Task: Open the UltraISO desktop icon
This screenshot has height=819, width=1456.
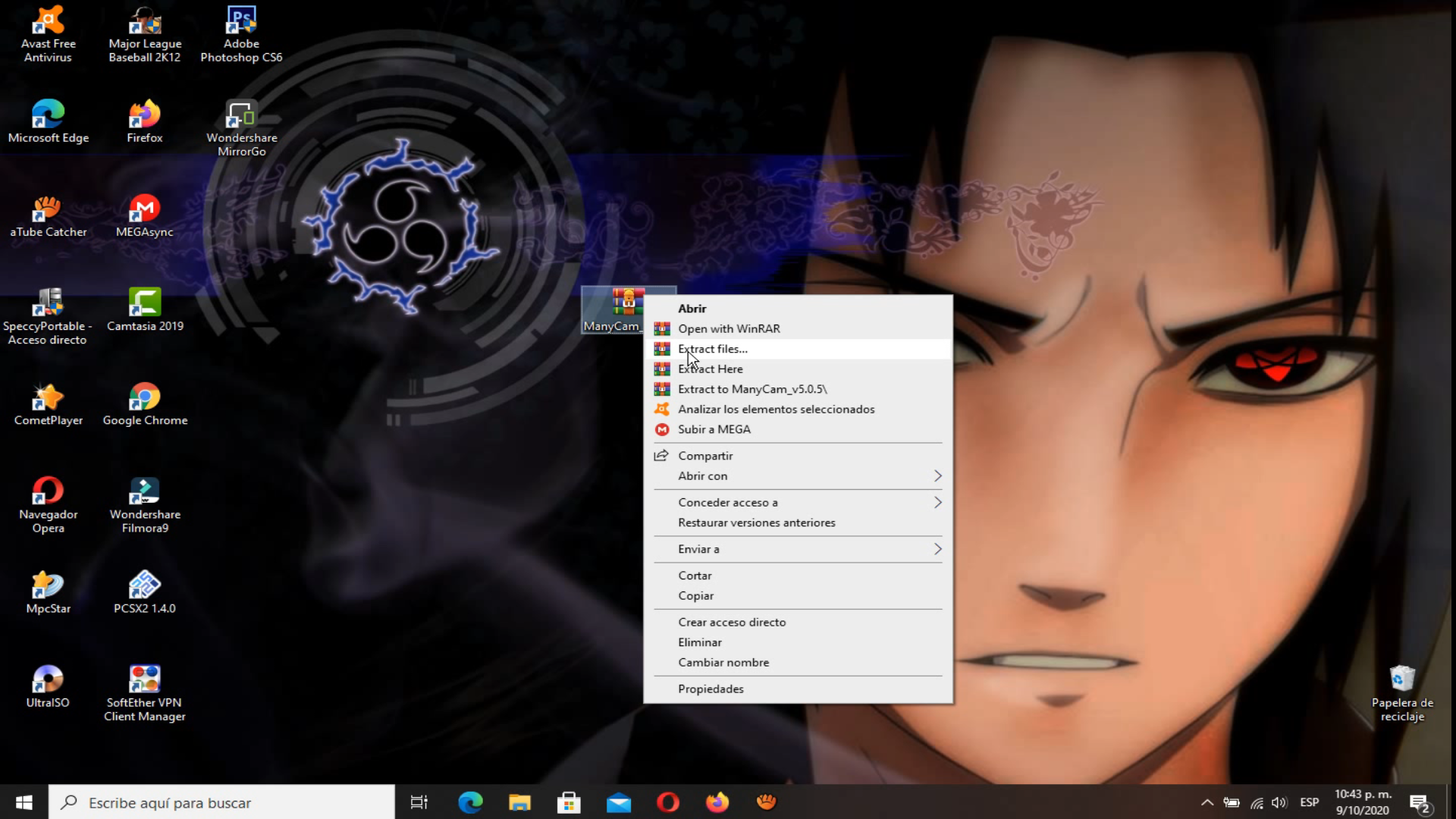Action: [48, 679]
